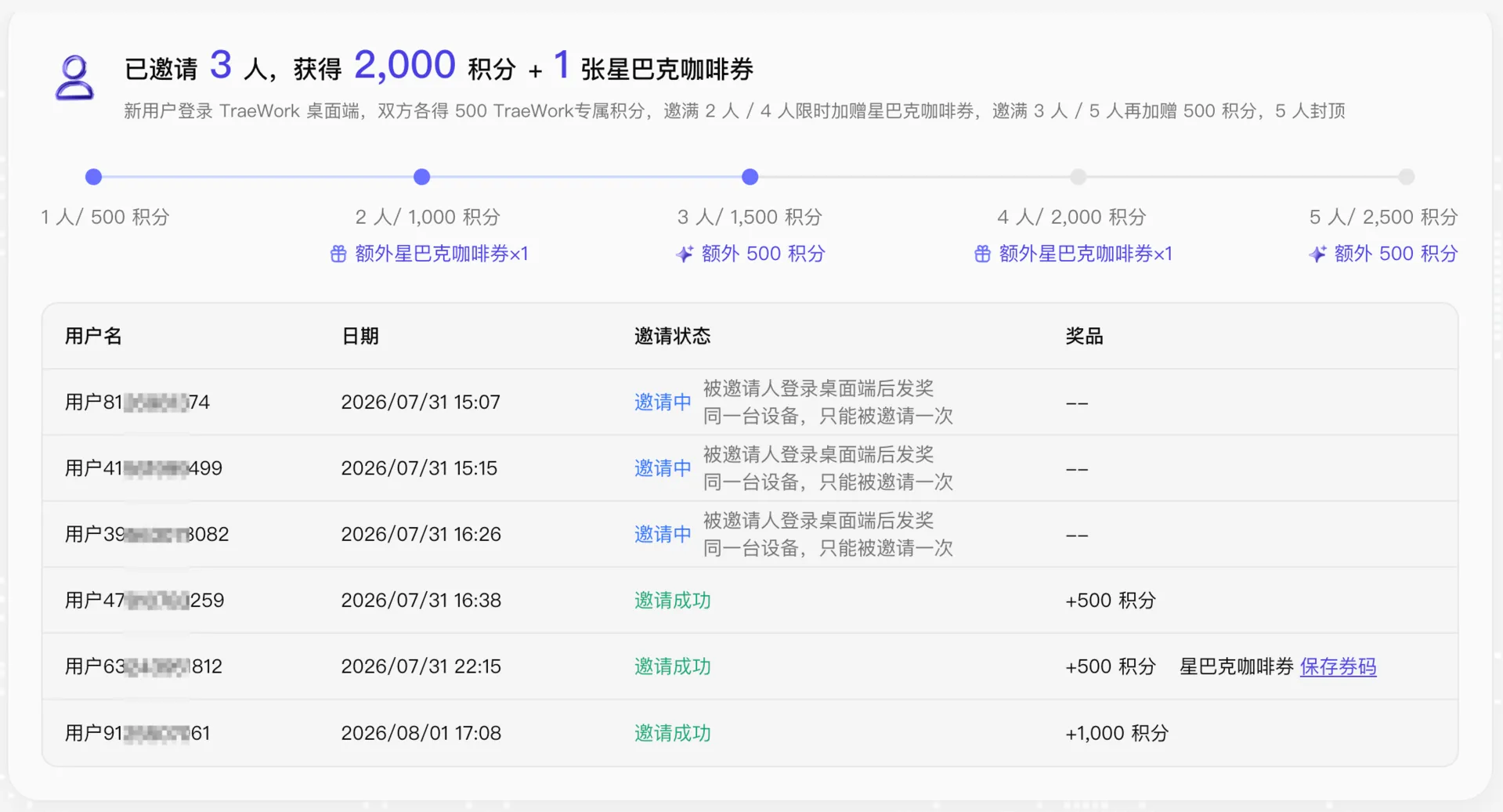Click the +500 积分 reward in the 16:38 row
This screenshot has height=812, width=1503.
point(1111,601)
